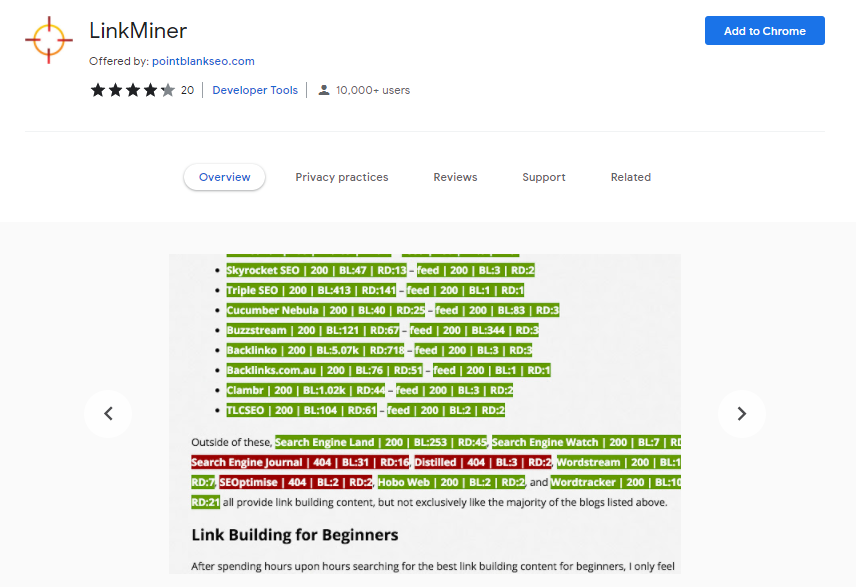Image resolution: width=856 pixels, height=587 pixels.
Task: Select the Overview tab
Action: pyautogui.click(x=224, y=177)
